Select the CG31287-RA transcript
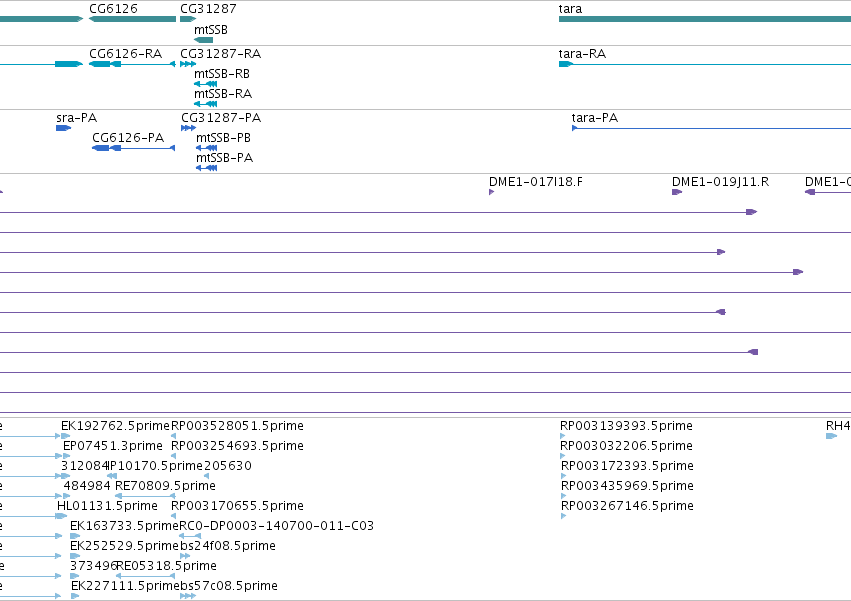This screenshot has width=851, height=601. 188,64
